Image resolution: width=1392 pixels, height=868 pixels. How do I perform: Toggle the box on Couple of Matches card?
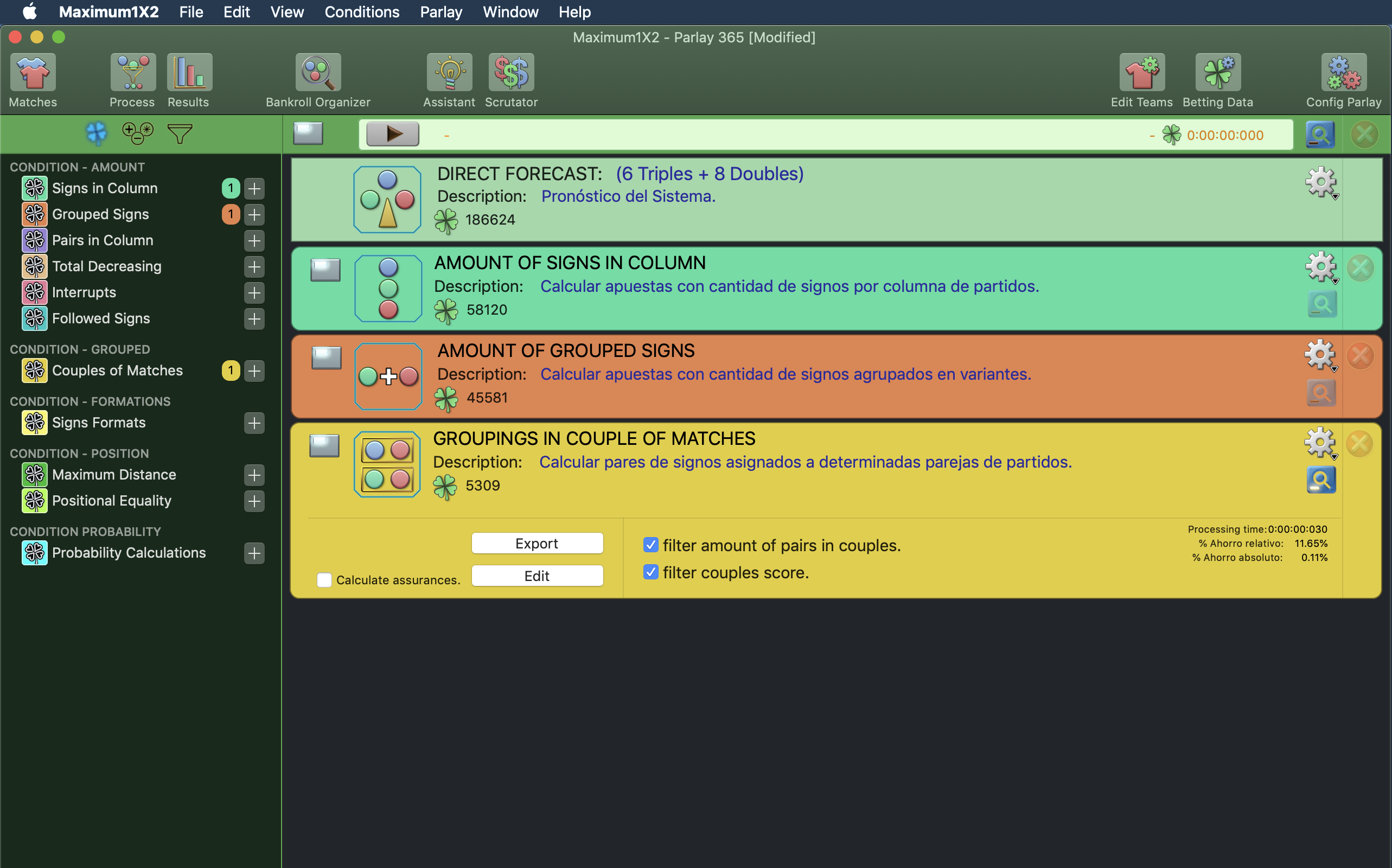(x=324, y=445)
